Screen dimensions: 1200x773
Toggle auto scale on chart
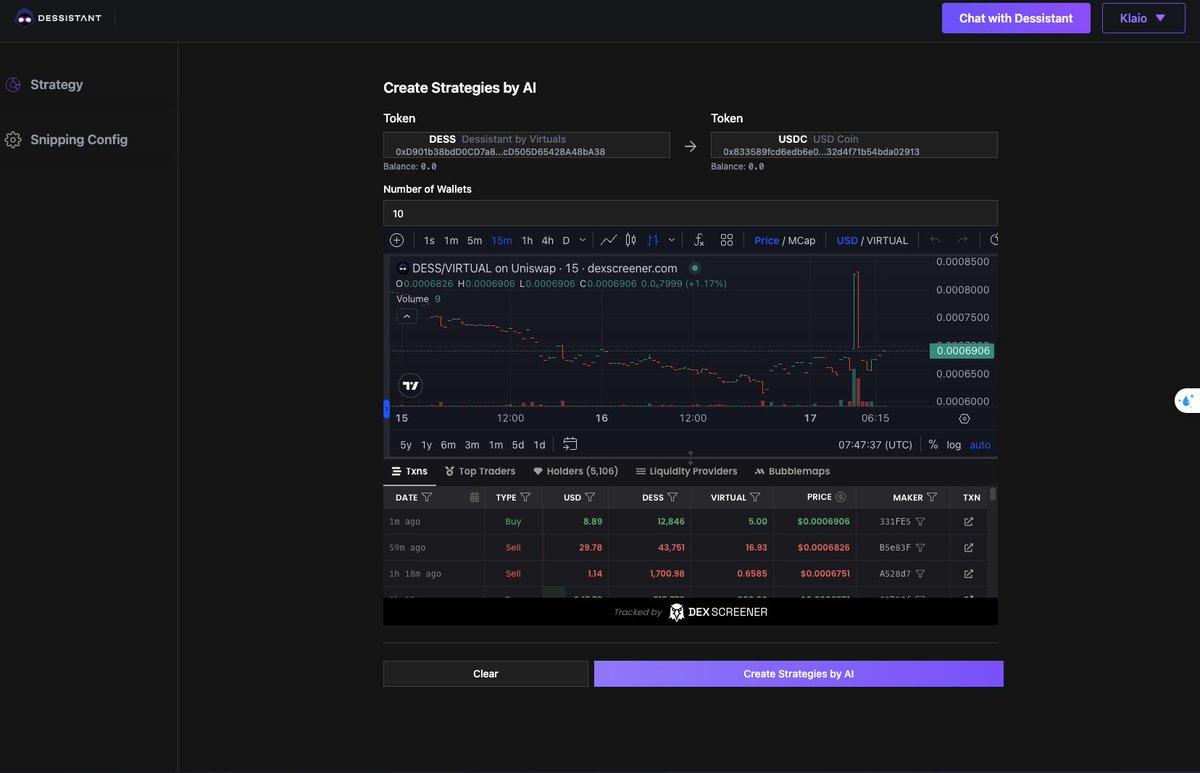980,445
